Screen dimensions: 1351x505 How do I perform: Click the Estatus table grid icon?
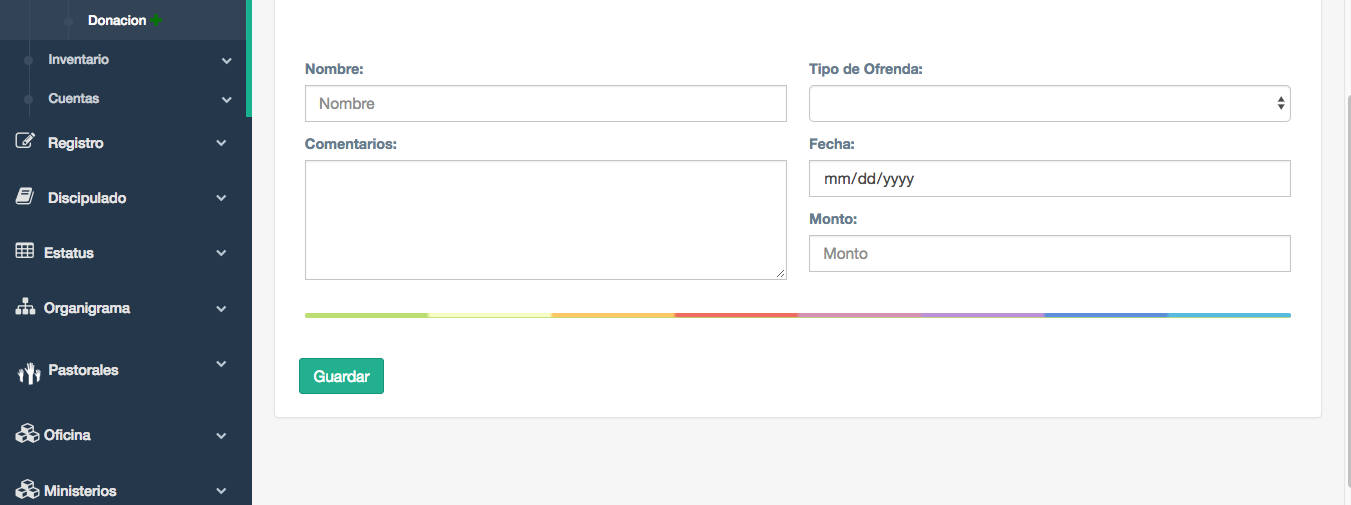point(25,252)
